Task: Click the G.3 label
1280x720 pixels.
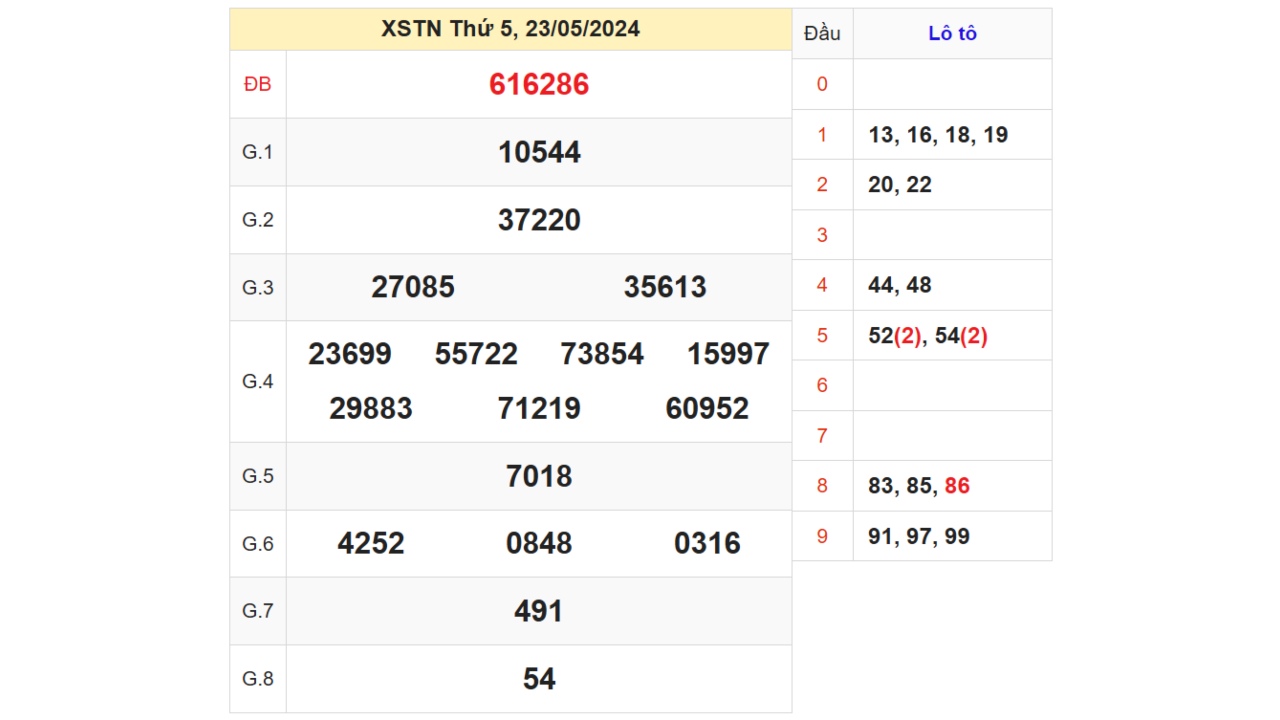Action: tap(258, 287)
